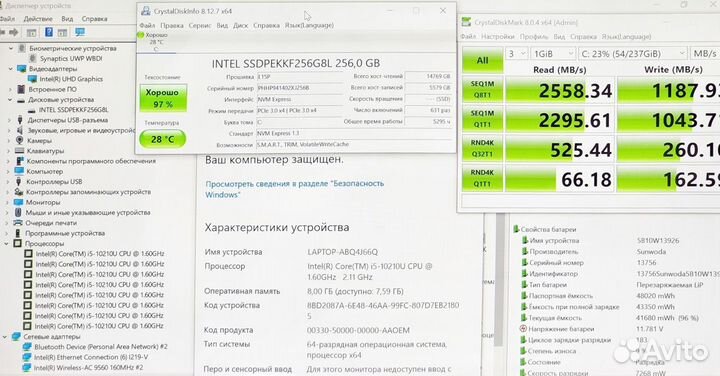Click the green health dot on the disk C: tab
720x376 pixels.
click(x=141, y=35)
